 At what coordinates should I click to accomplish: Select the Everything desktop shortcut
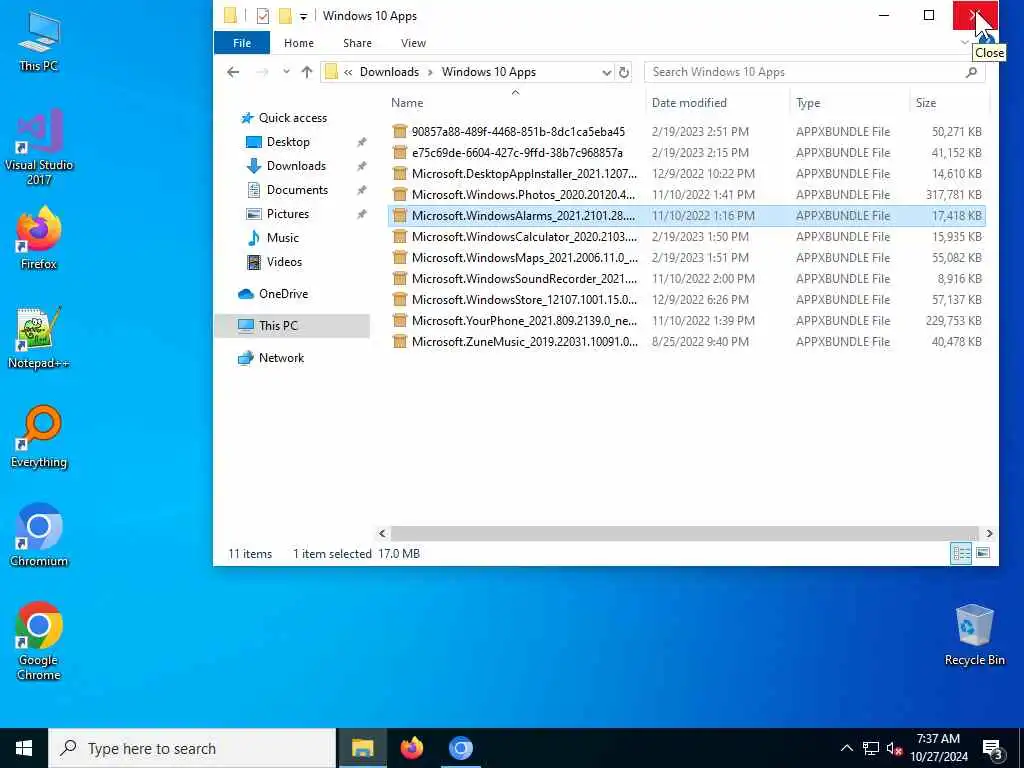(x=39, y=438)
